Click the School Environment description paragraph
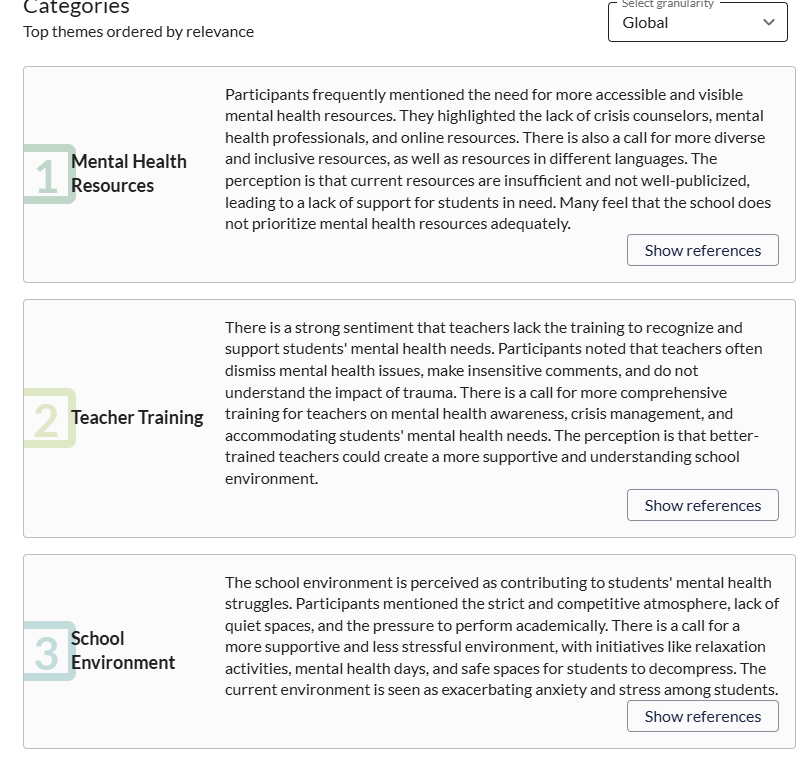Screen dimensions: 812x757 [x=500, y=635]
